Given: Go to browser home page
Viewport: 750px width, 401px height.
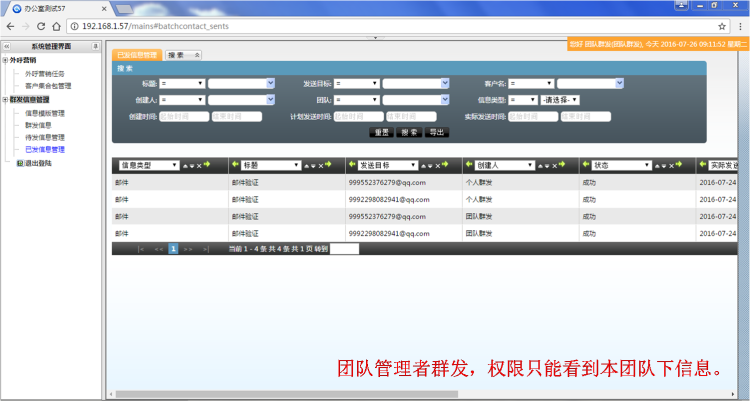Looking at the screenshot, I should (58, 26).
